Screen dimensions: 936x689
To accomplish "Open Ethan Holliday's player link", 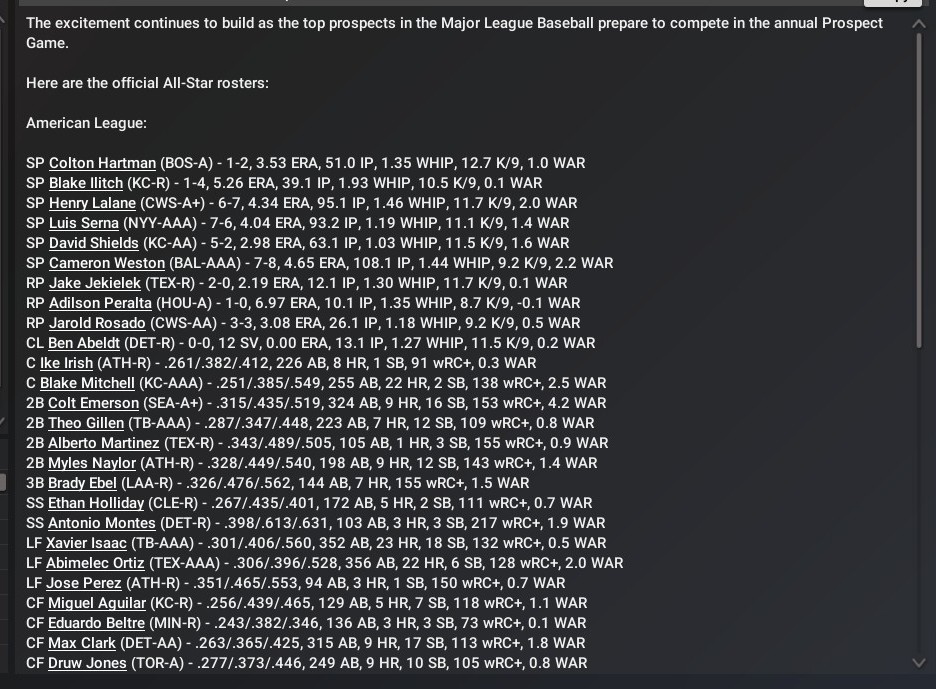I will (96, 503).
